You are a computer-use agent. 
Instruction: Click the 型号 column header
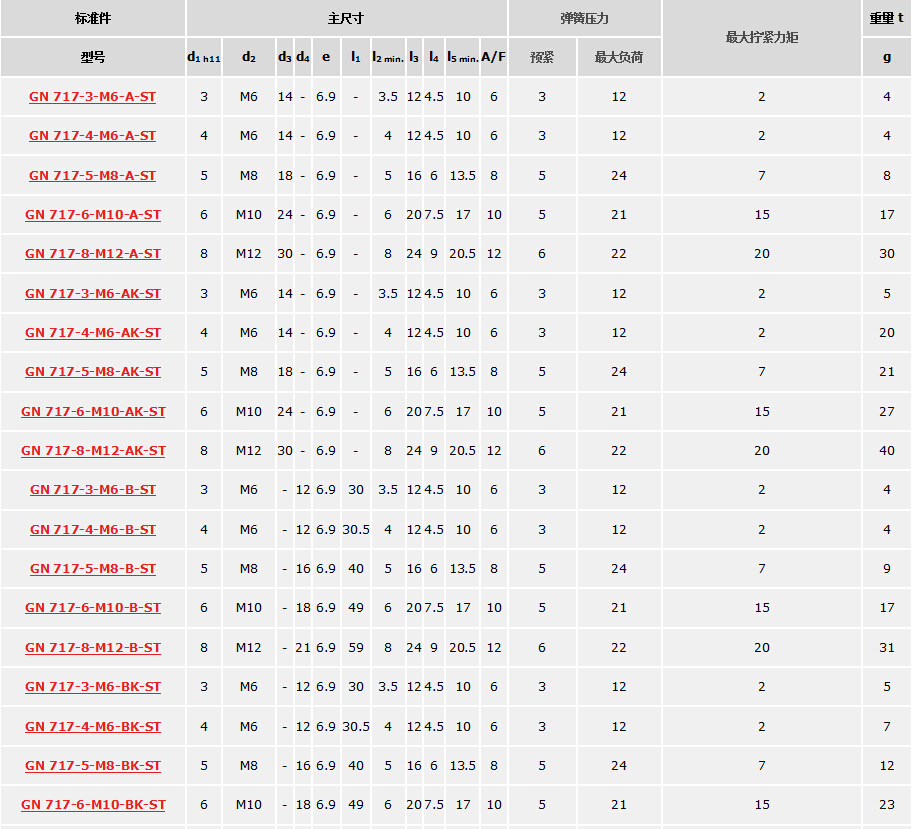[x=93, y=57]
